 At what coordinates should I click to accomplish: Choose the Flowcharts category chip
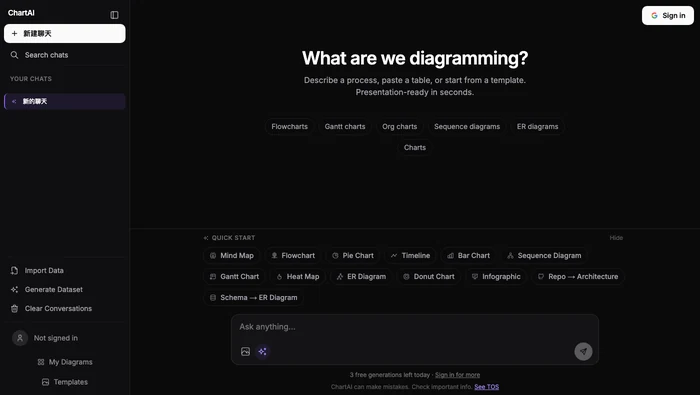click(x=289, y=126)
